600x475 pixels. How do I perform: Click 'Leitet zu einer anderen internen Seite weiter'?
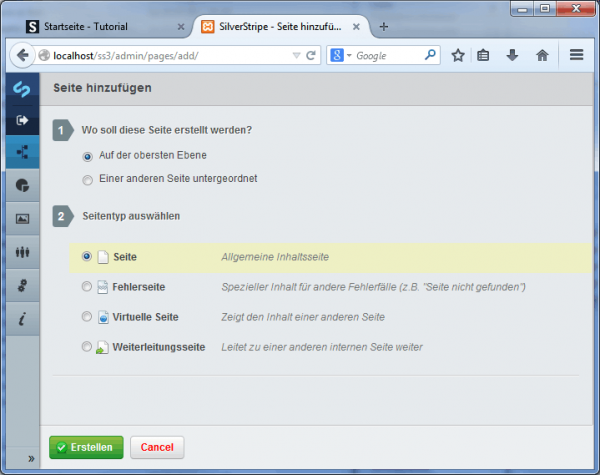[x=322, y=347]
